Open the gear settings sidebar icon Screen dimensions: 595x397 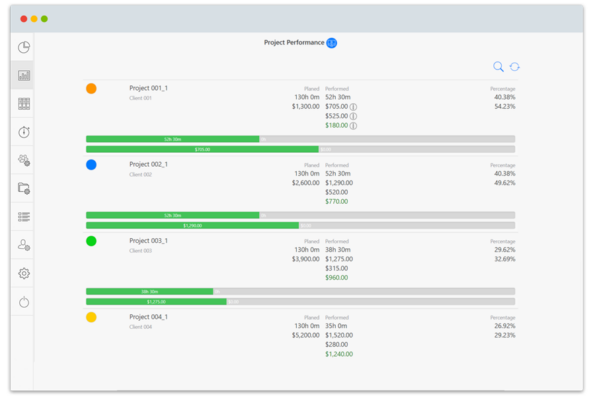24,273
